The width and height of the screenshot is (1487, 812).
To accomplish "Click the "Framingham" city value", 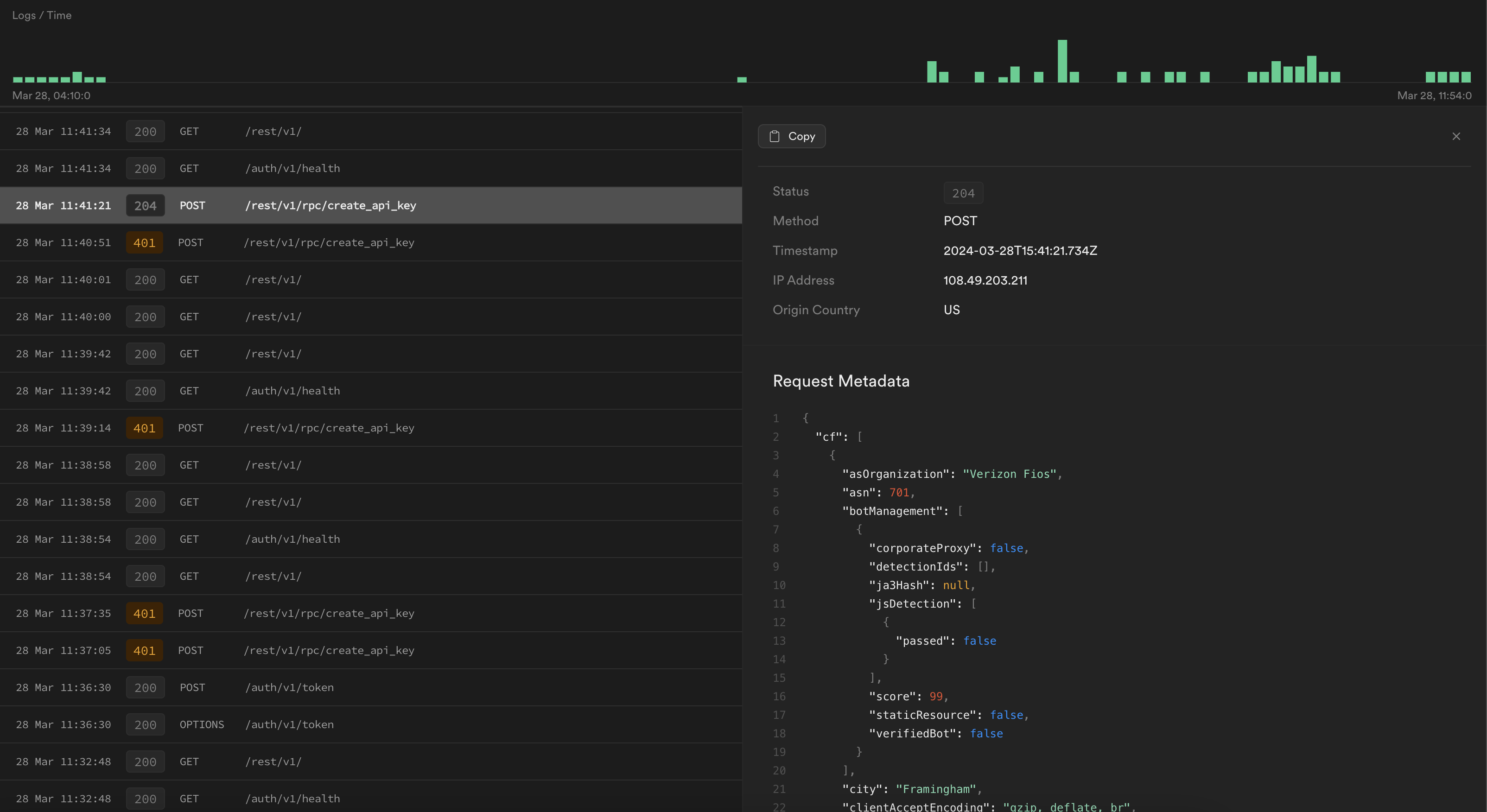I will 936,789.
